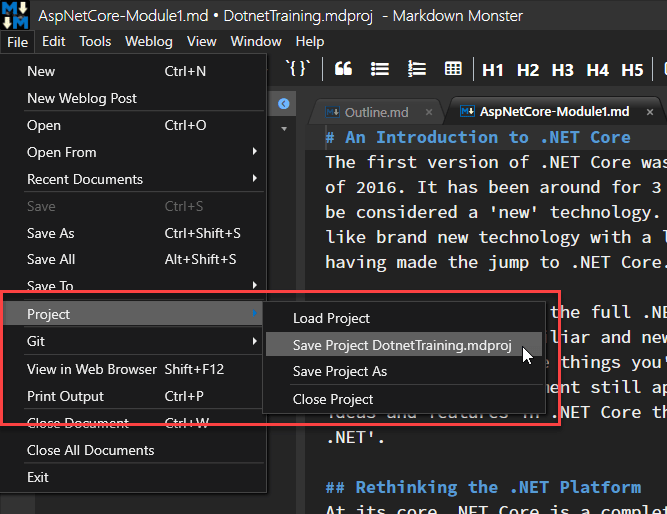Apply H5 heading formatting
Viewport: 667px width, 514px height.
(x=632, y=70)
